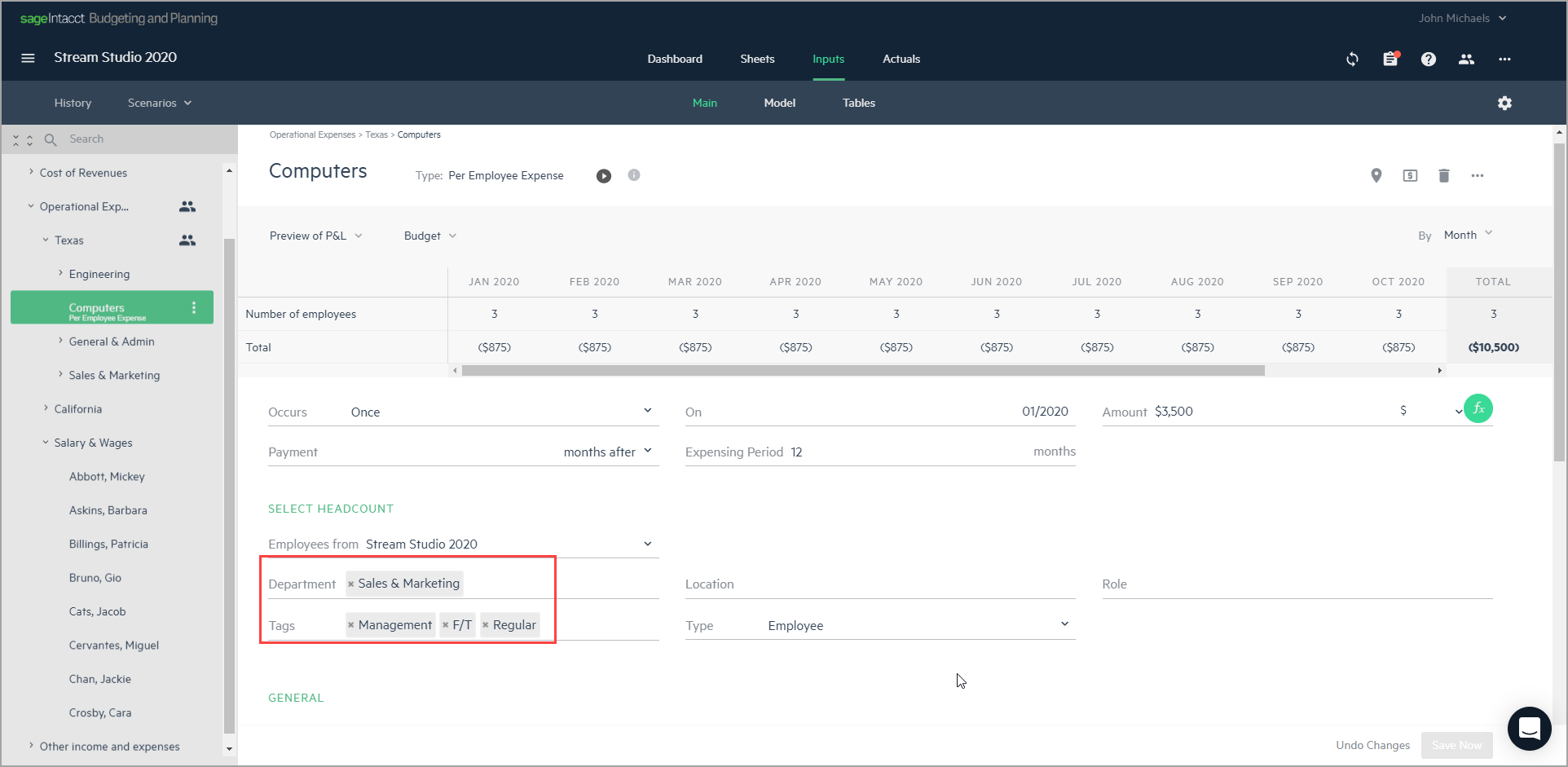The height and width of the screenshot is (767, 1568).
Task: Remove the Sales & Marketing department chip
Action: click(x=351, y=584)
